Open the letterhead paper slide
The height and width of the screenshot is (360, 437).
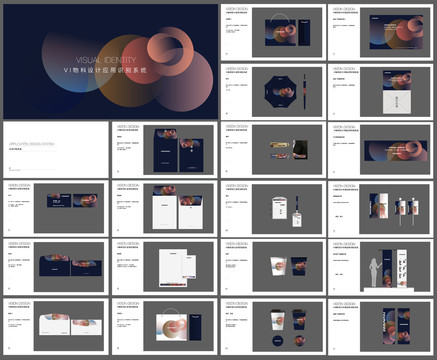165,267
